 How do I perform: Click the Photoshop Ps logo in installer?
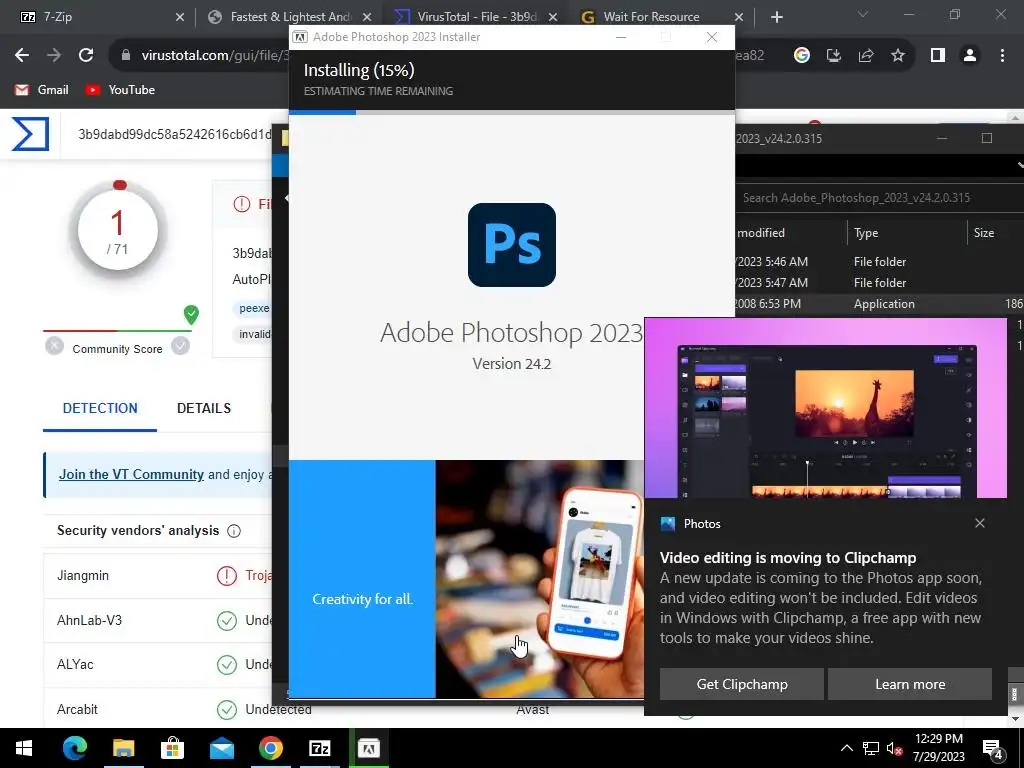512,245
